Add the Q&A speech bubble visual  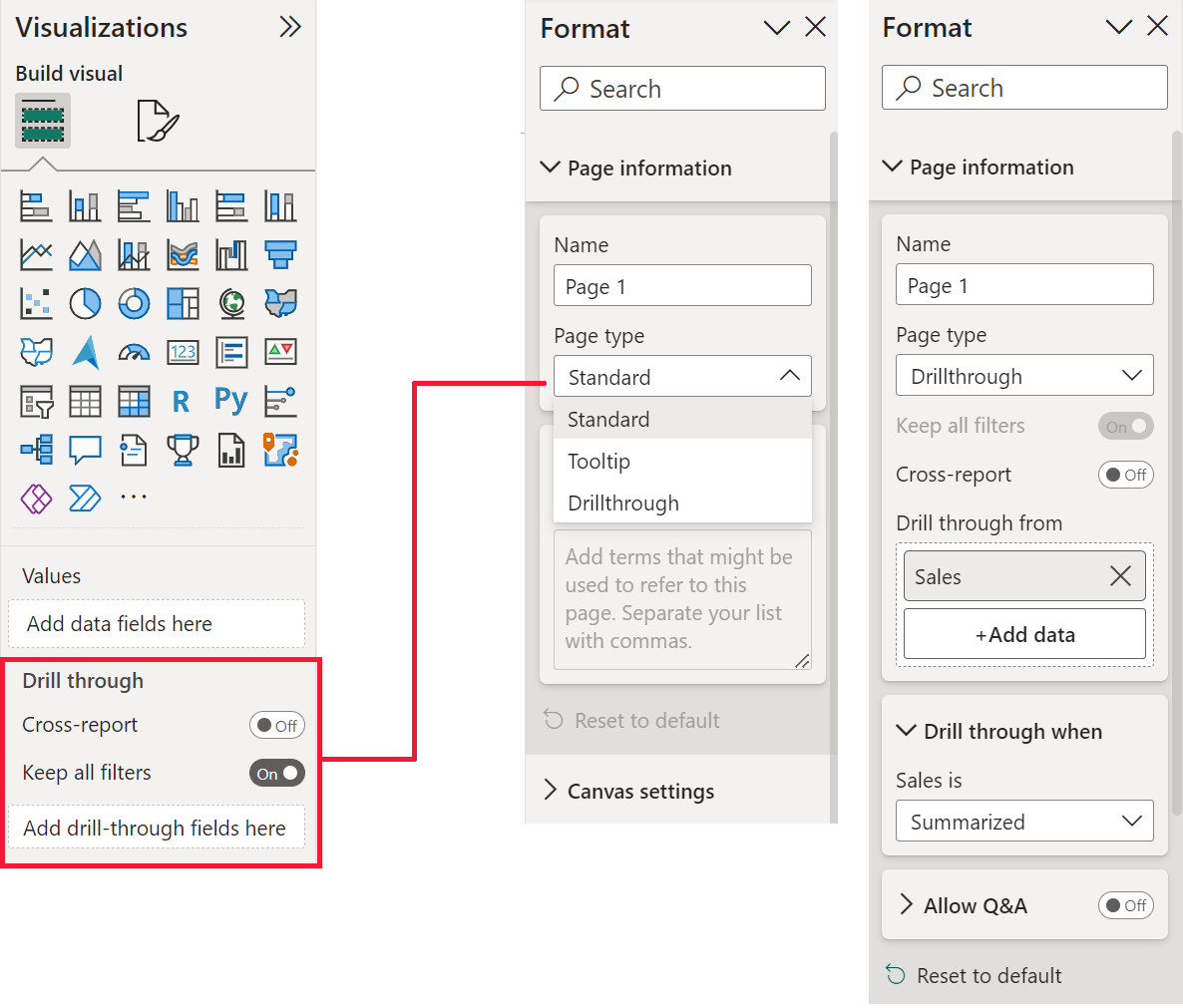click(x=85, y=450)
